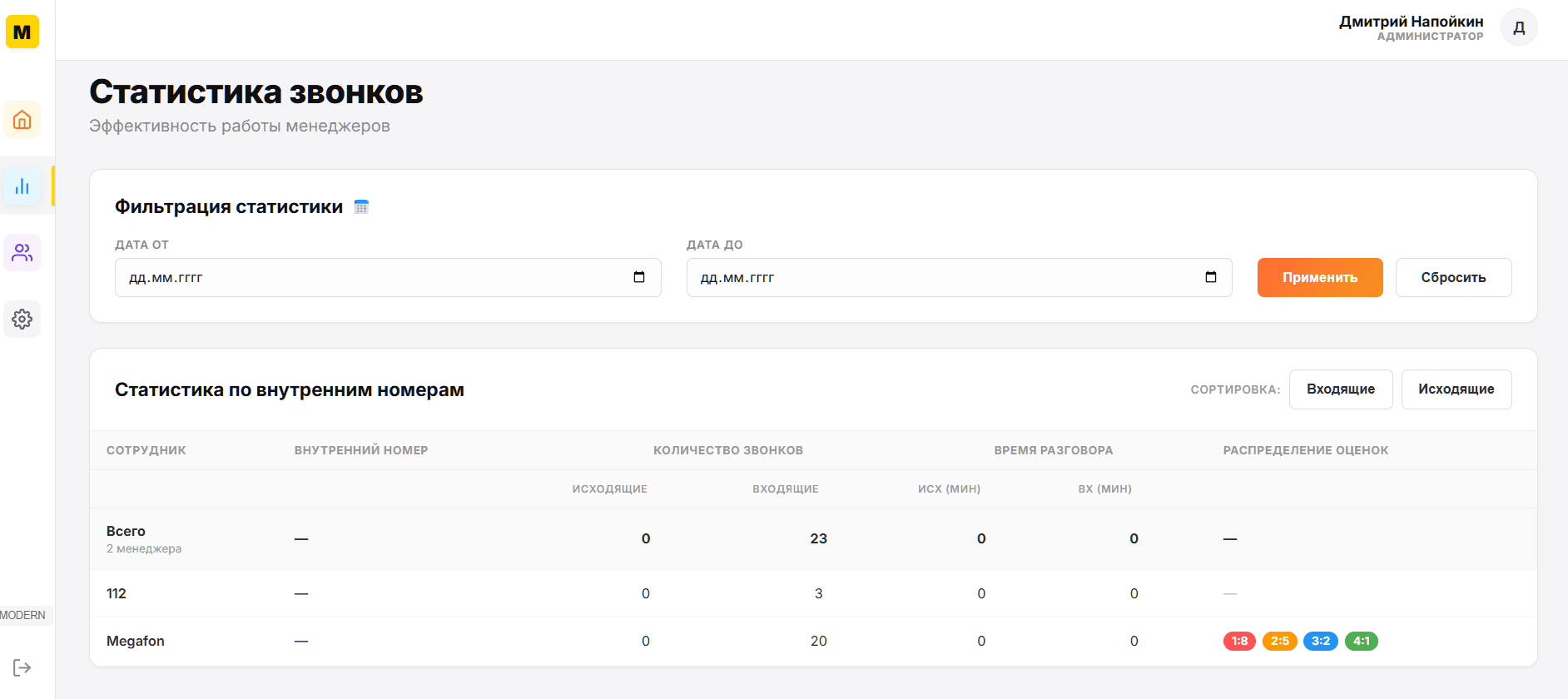Click the blue 3:2 rating badge

(1320, 641)
